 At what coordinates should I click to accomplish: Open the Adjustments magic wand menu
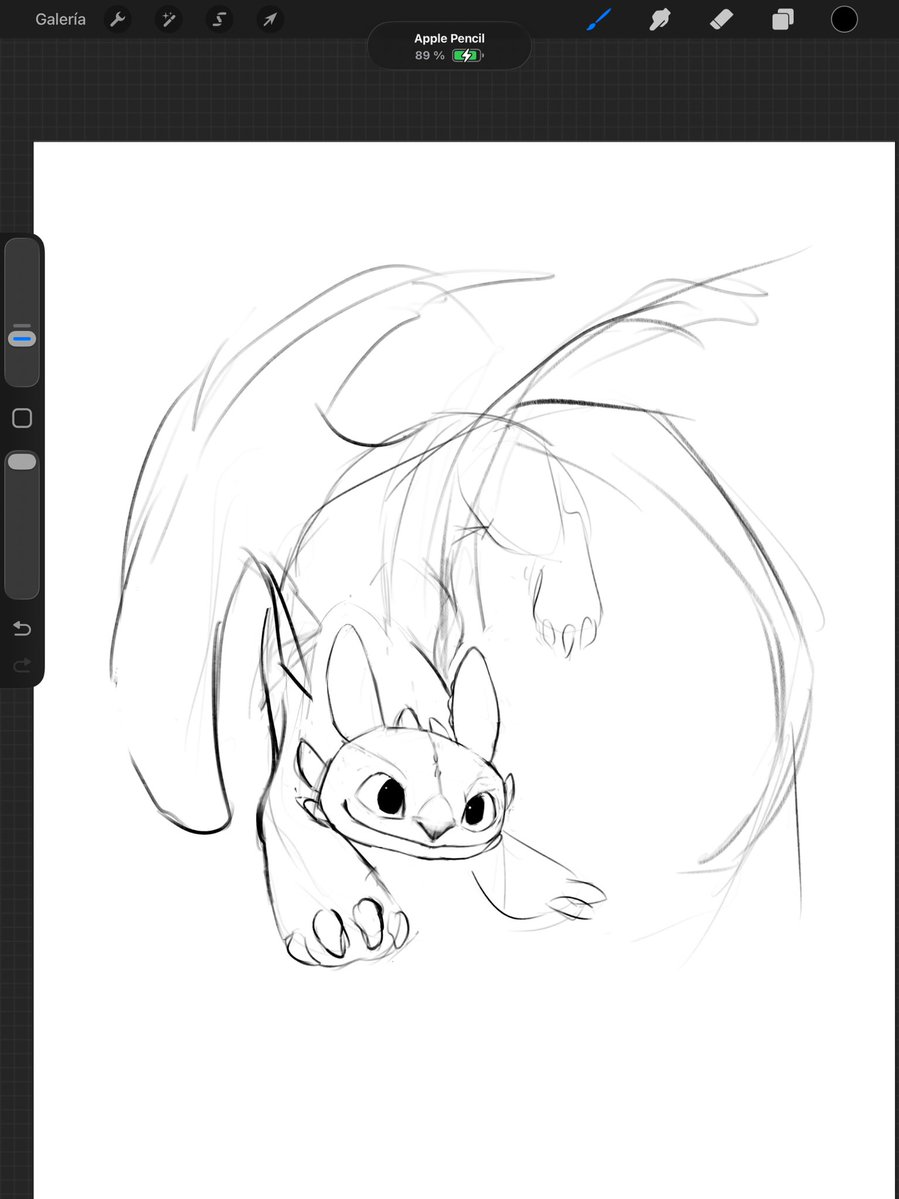pos(168,19)
